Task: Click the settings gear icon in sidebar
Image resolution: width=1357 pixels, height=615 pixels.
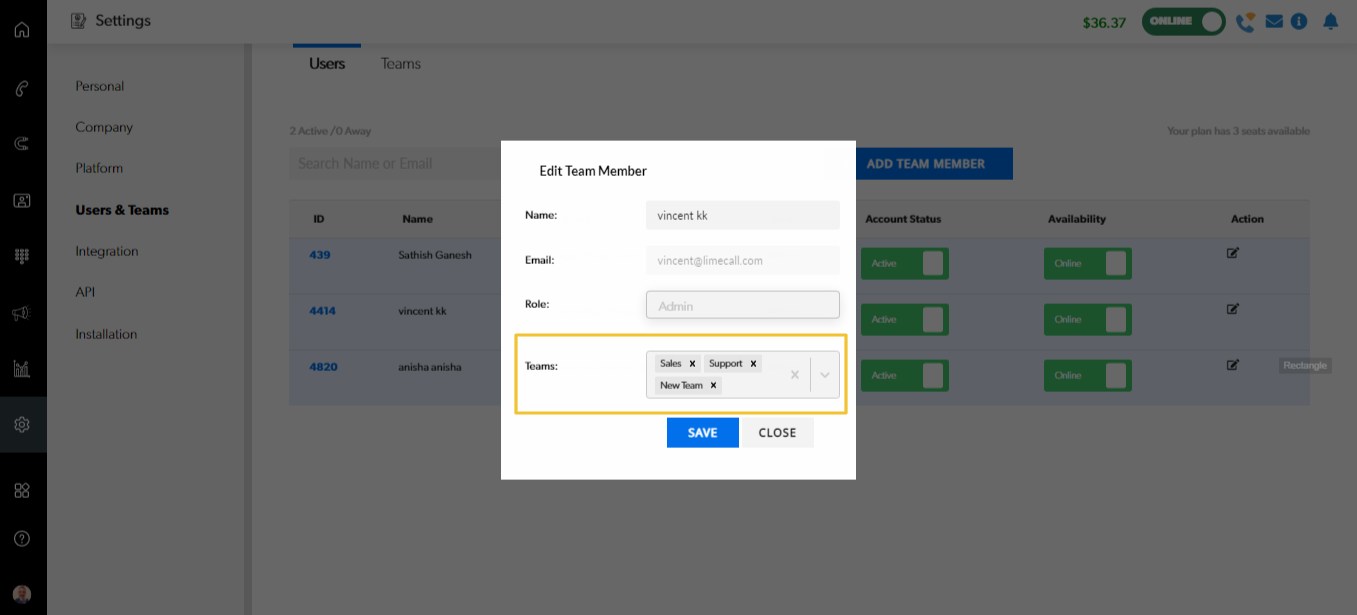Action: [x=22, y=424]
